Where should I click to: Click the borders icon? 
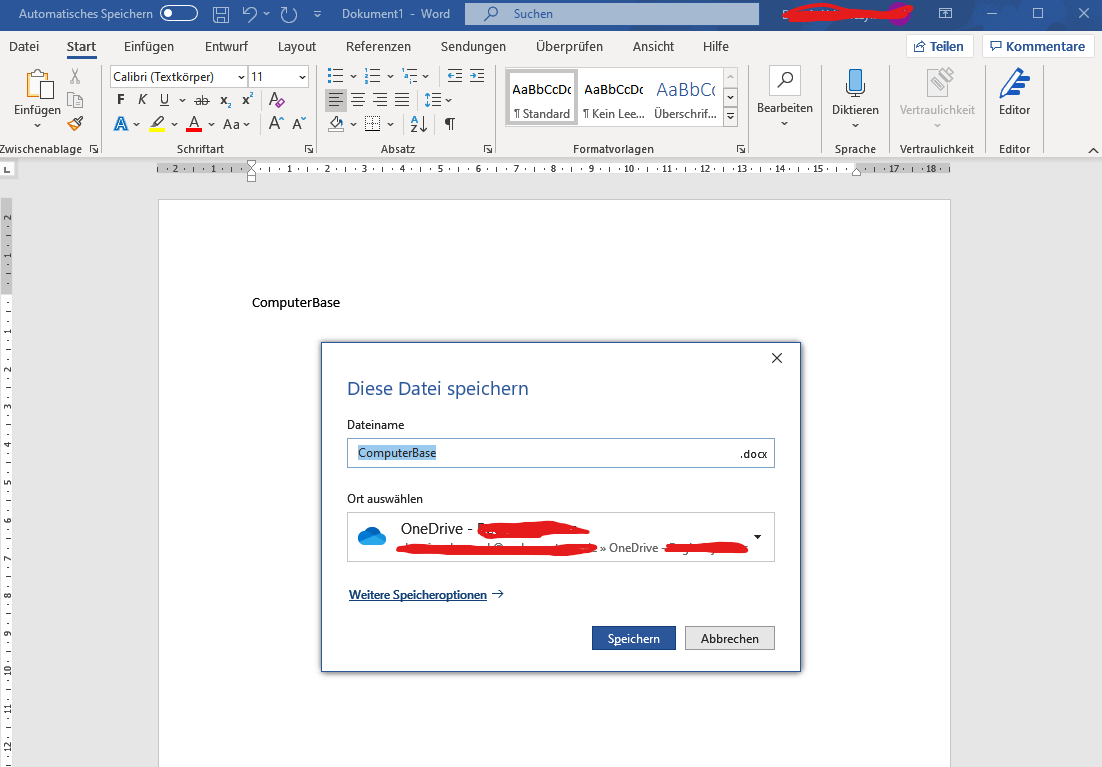tap(372, 124)
